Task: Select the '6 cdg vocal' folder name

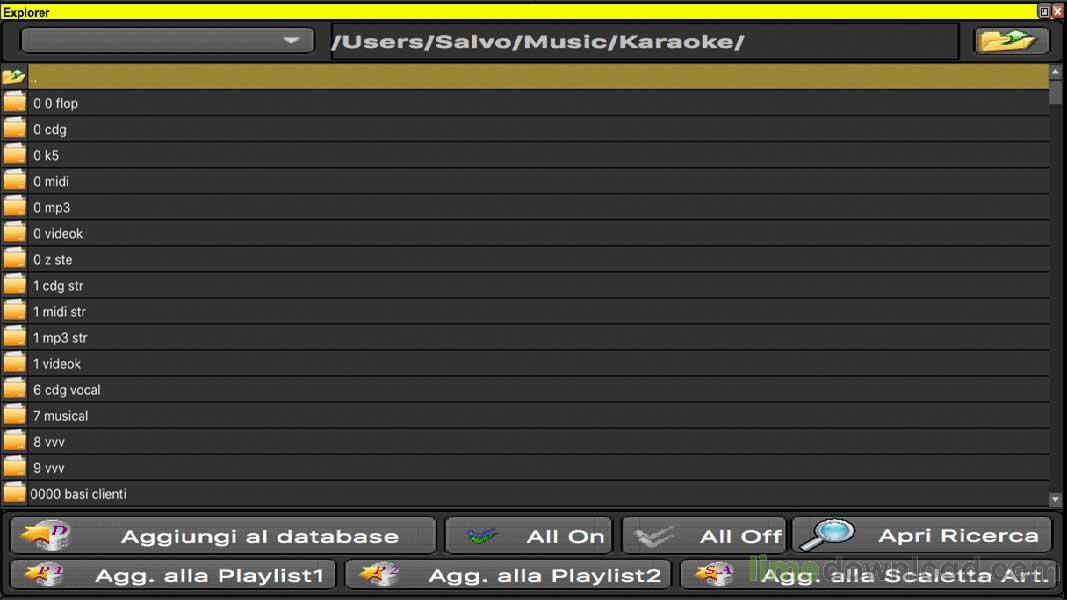Action: point(67,390)
